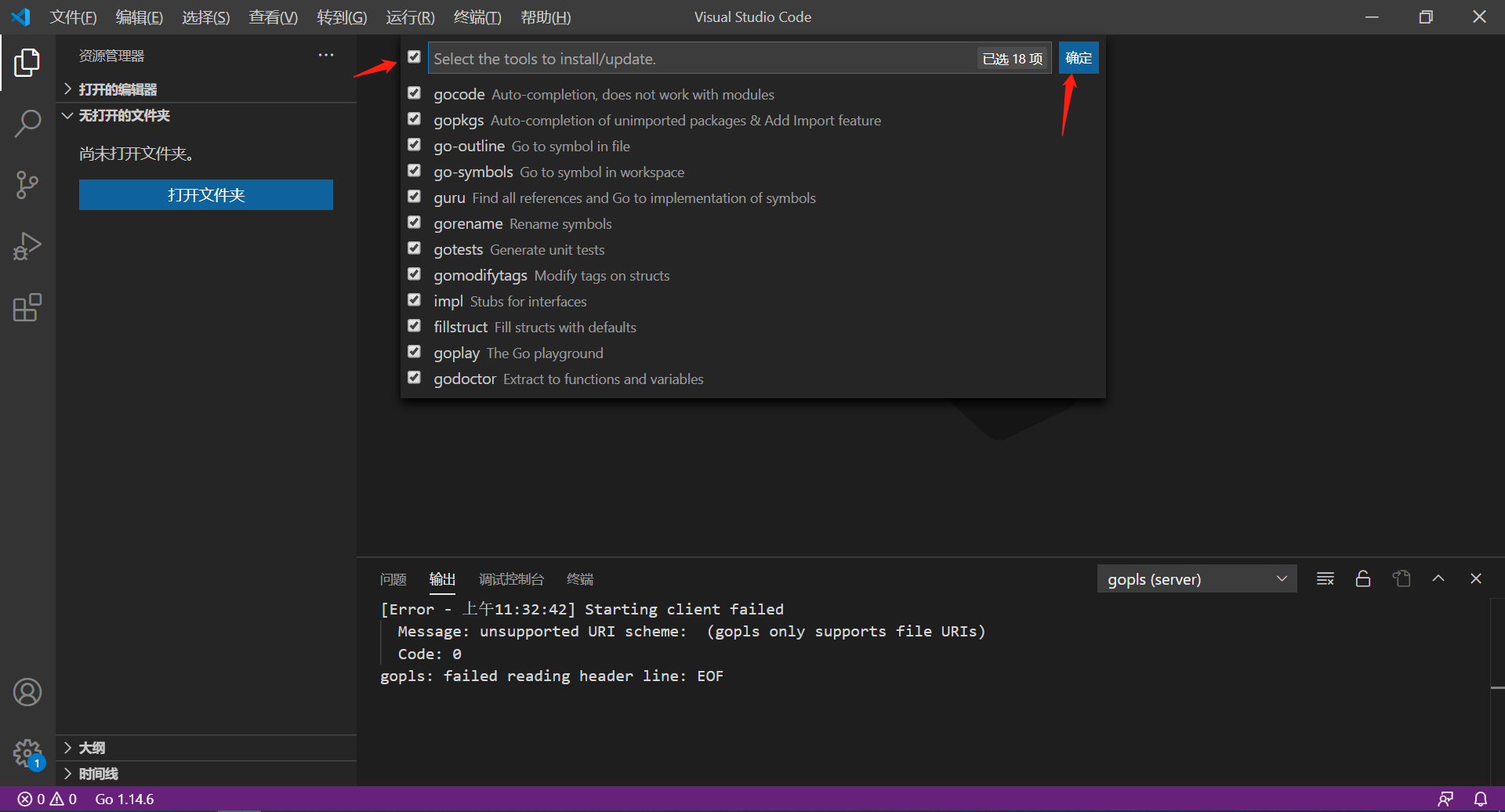Uncheck the go-symbols tool
The height and width of the screenshot is (812, 1505).
(x=414, y=170)
